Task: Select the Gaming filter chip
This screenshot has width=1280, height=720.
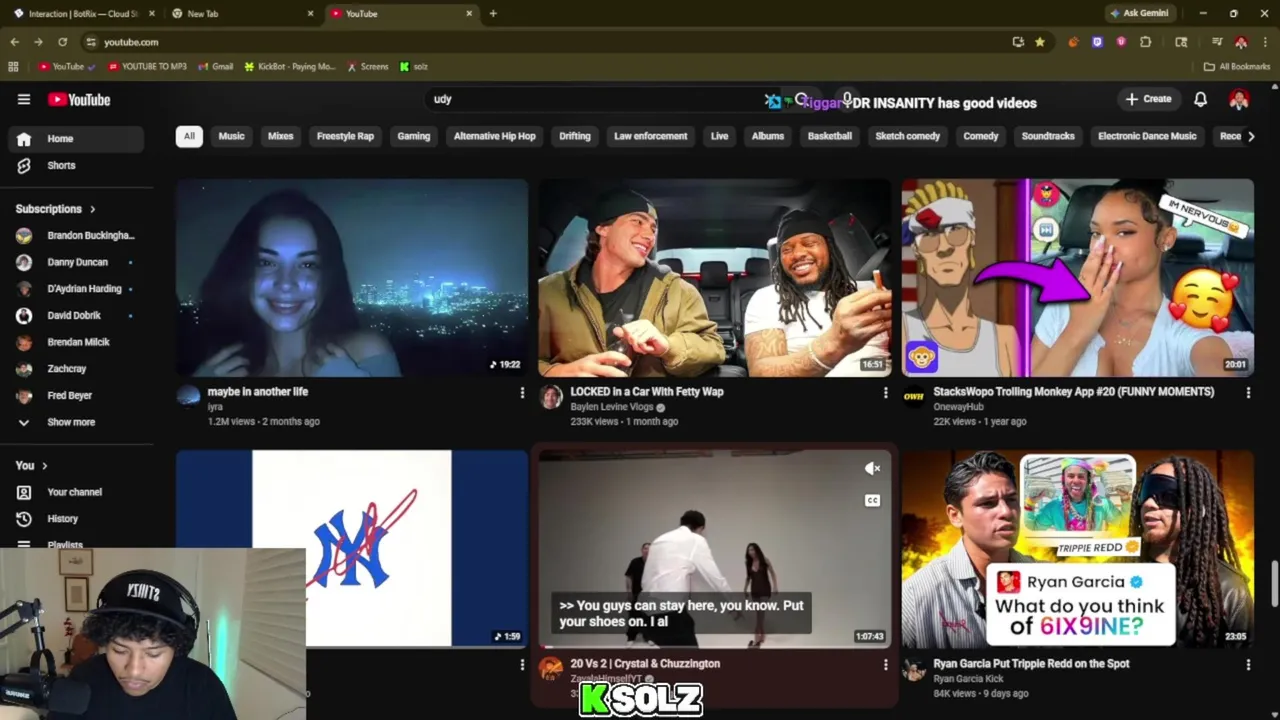Action: (x=413, y=136)
